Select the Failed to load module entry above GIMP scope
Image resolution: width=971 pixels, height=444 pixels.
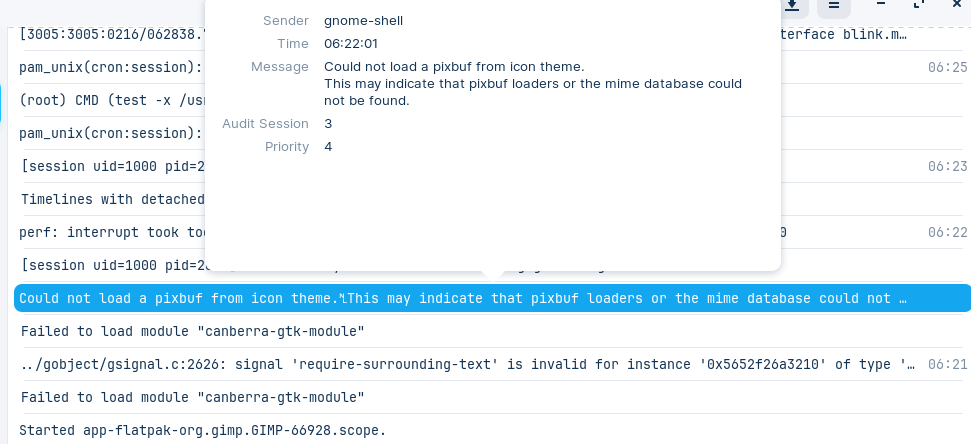point(492,397)
